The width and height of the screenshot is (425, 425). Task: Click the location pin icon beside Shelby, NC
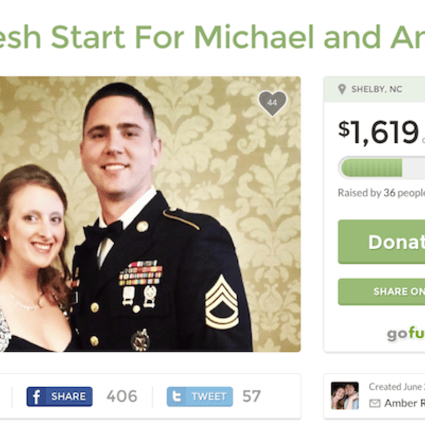[x=342, y=89]
